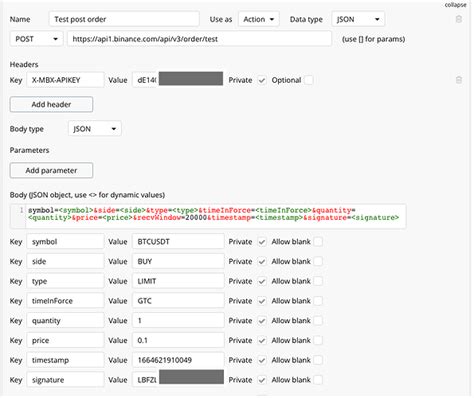Click the Add parameter button
474x398 pixels.
(x=51, y=170)
